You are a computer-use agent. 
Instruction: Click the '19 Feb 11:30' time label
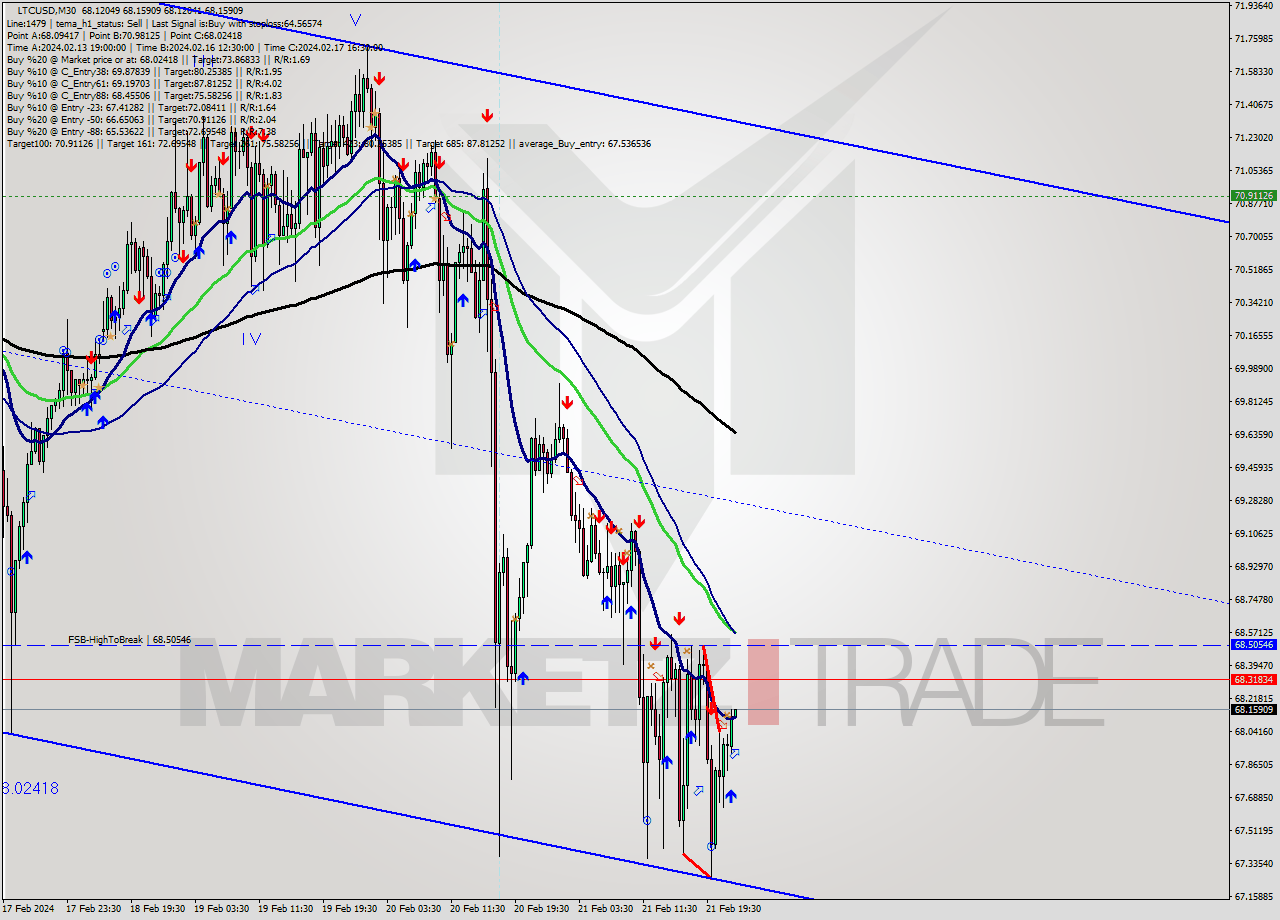pyautogui.click(x=286, y=909)
